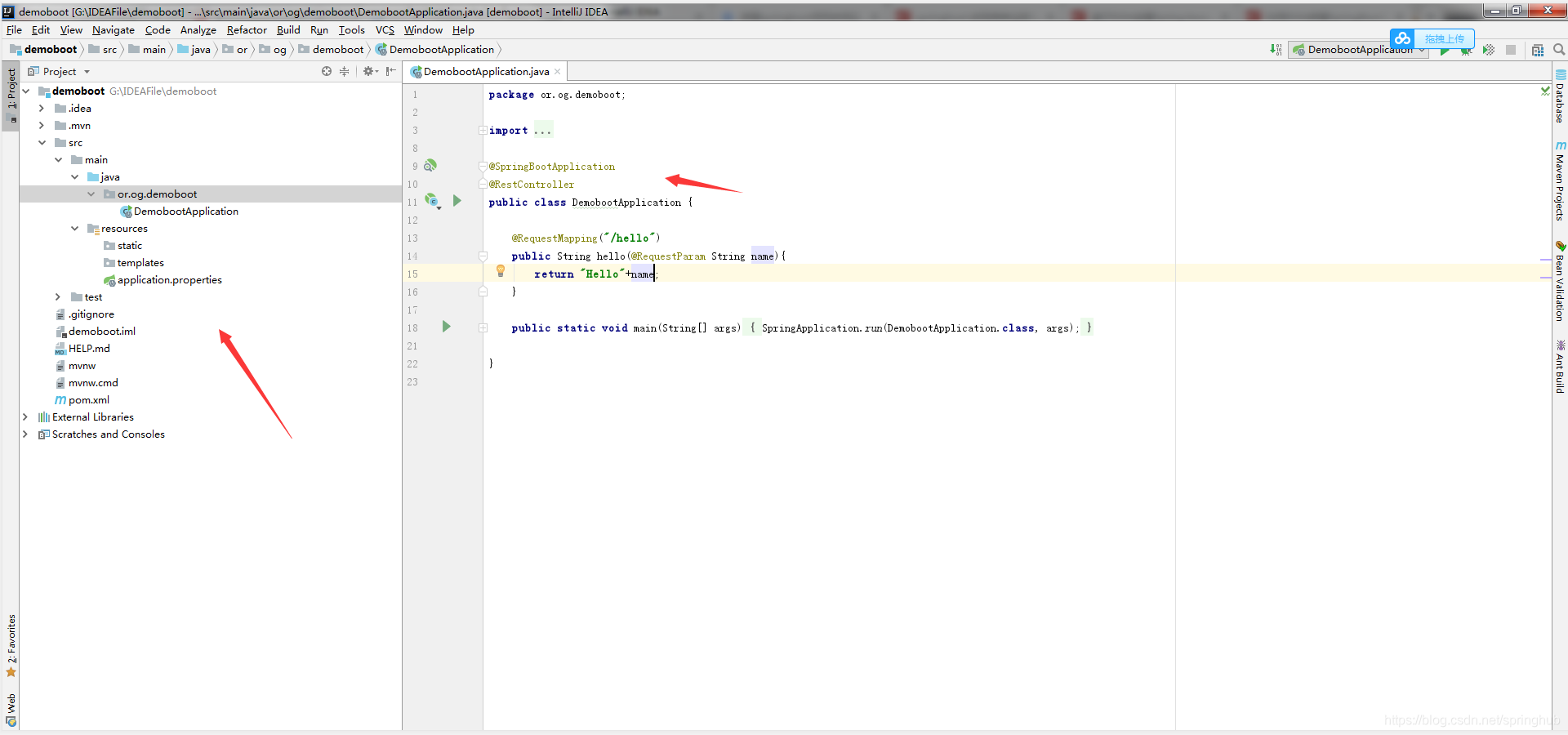
Task: Select pom.xml in project tree
Action: point(82,400)
